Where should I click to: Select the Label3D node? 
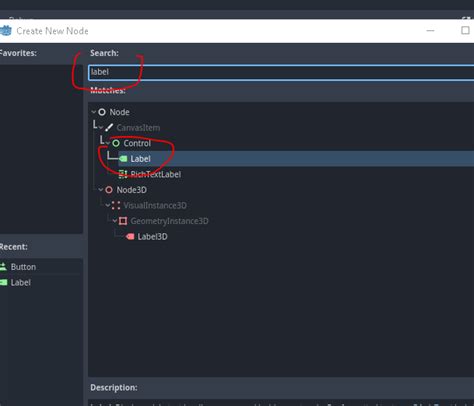[152, 237]
